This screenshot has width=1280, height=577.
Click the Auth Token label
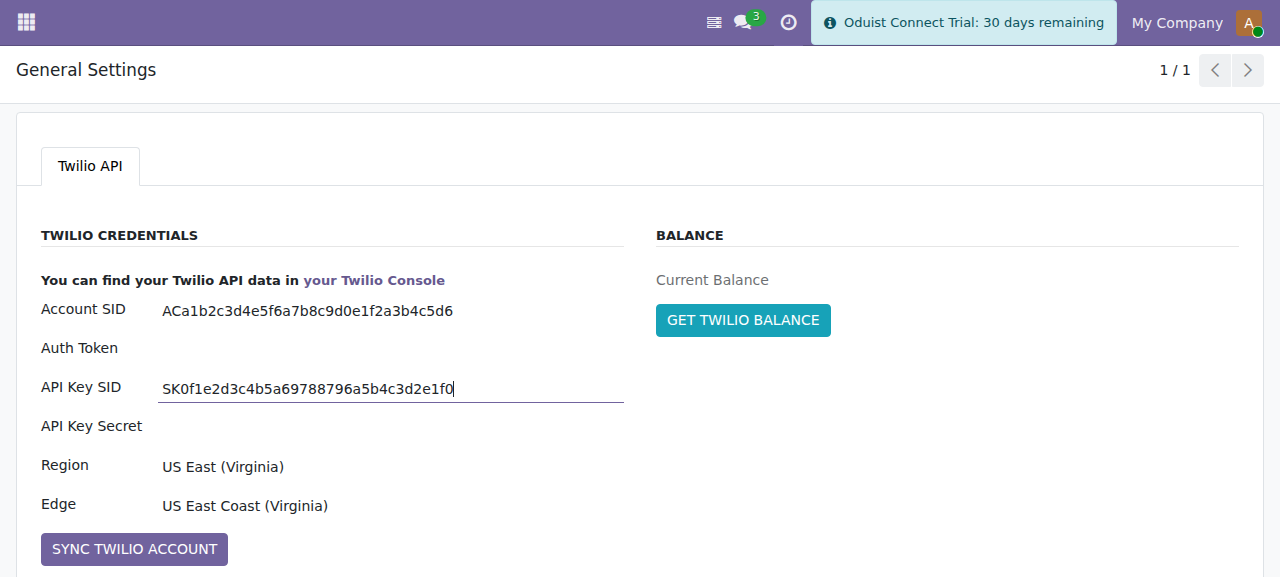[79, 348]
